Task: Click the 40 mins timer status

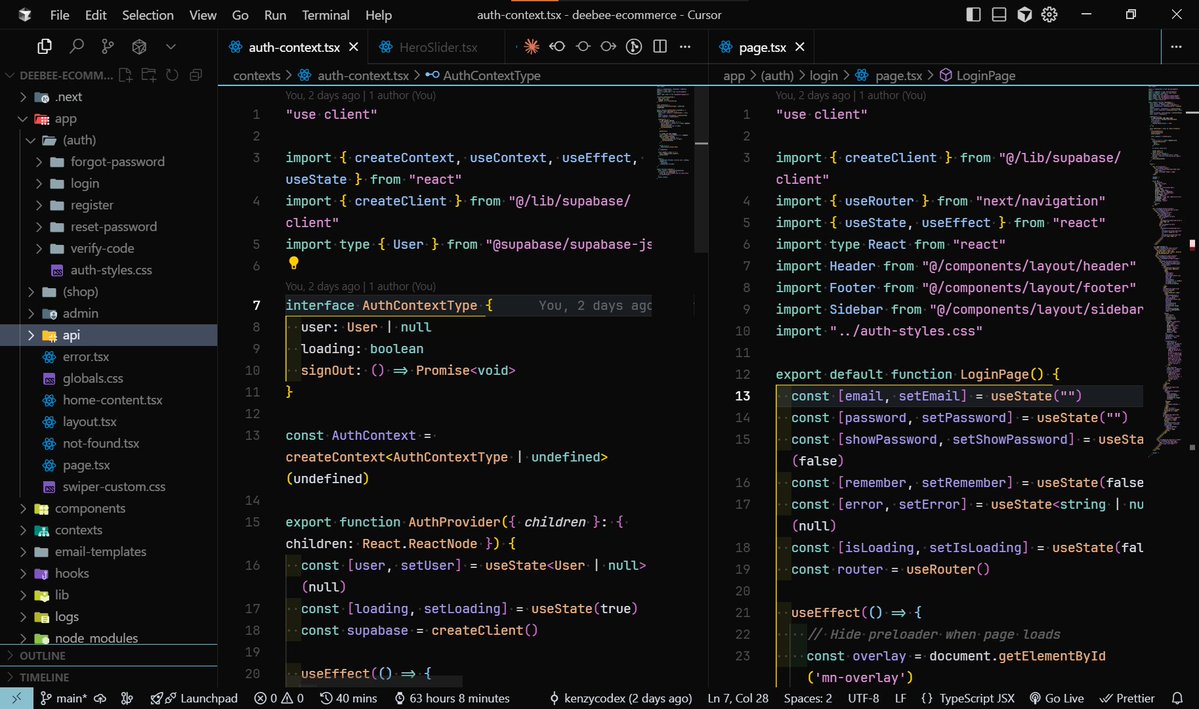Action: [349, 698]
